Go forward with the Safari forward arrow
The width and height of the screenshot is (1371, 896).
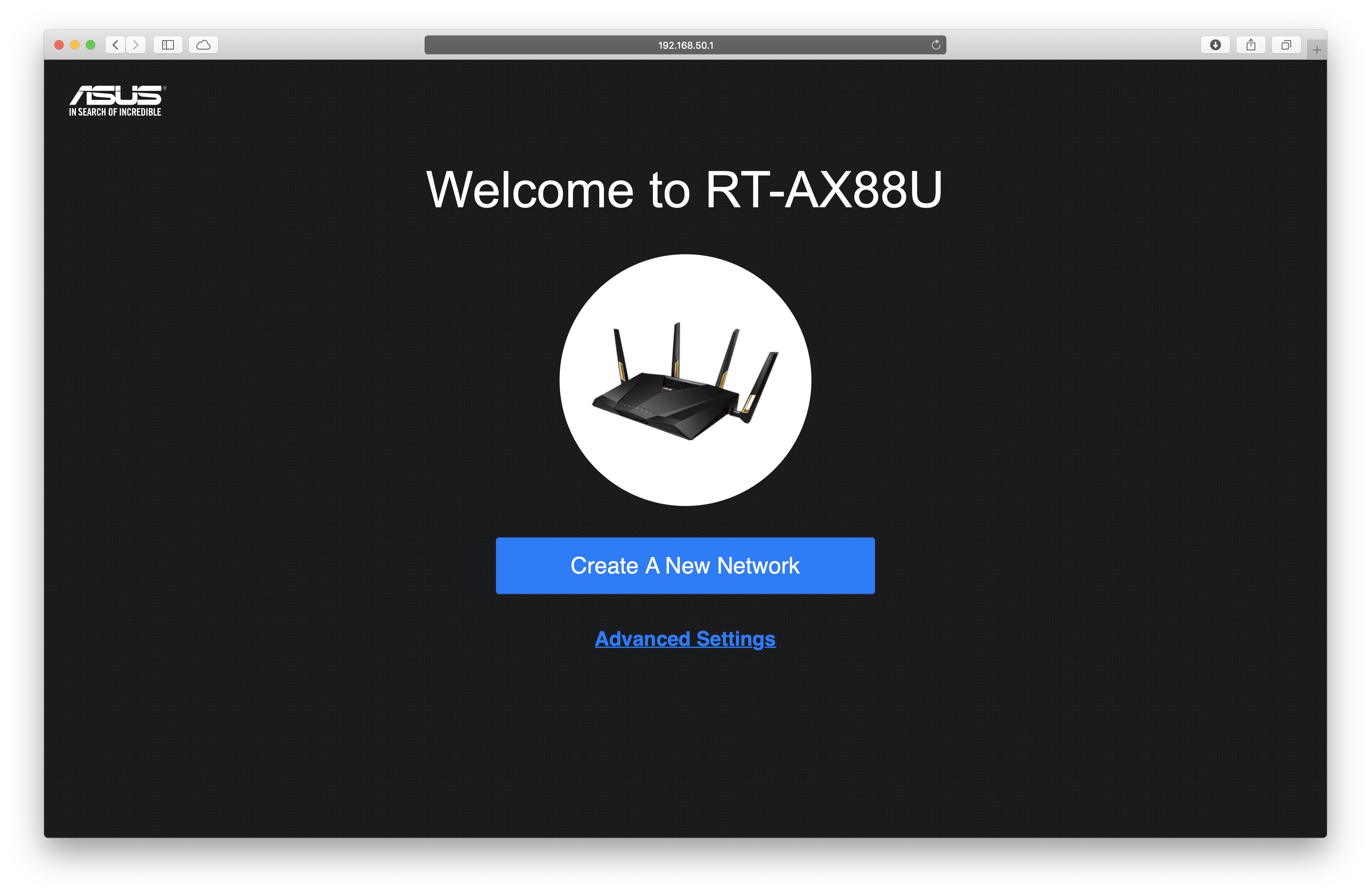[x=136, y=45]
